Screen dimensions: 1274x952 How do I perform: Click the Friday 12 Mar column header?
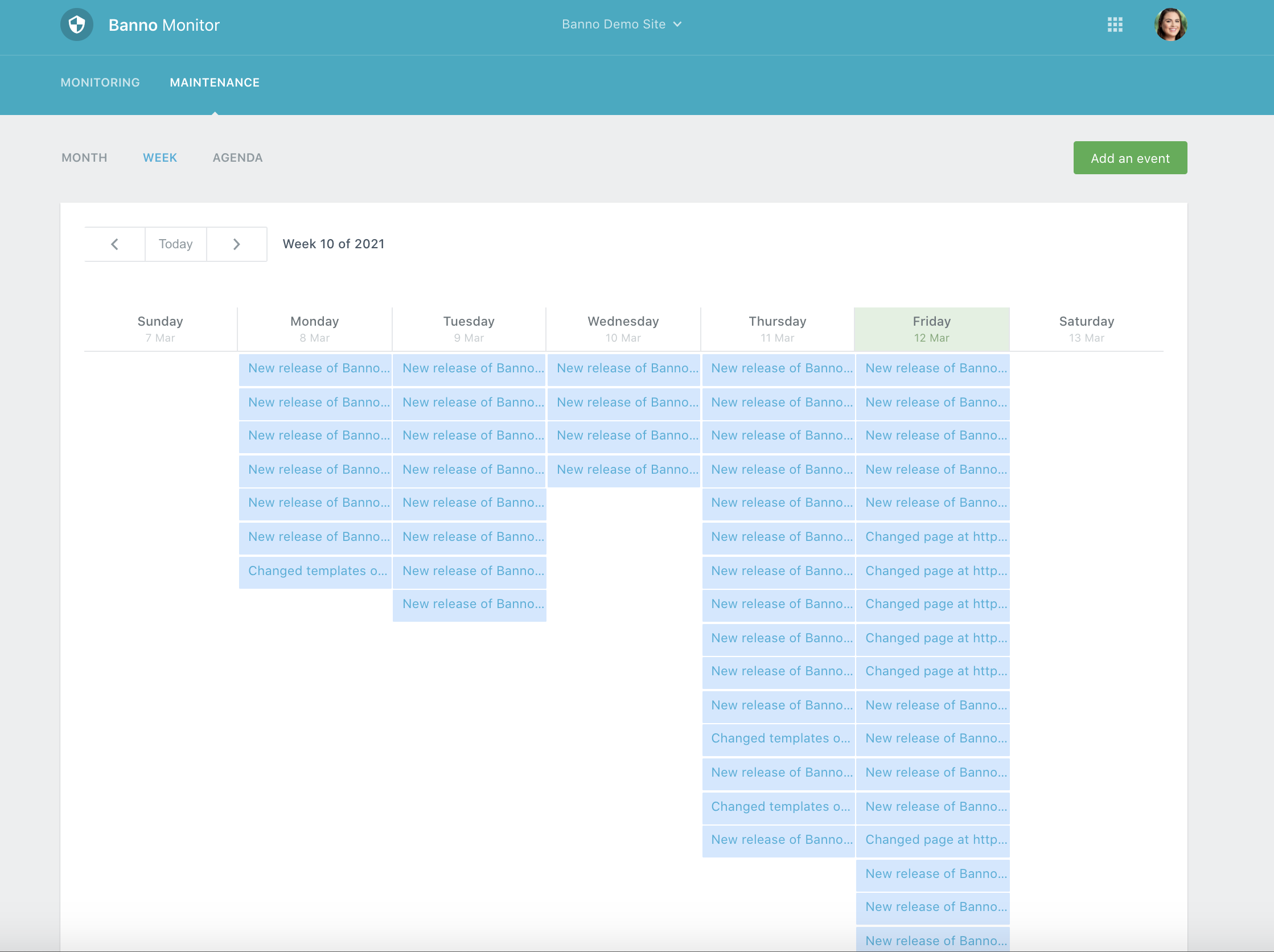tap(931, 329)
